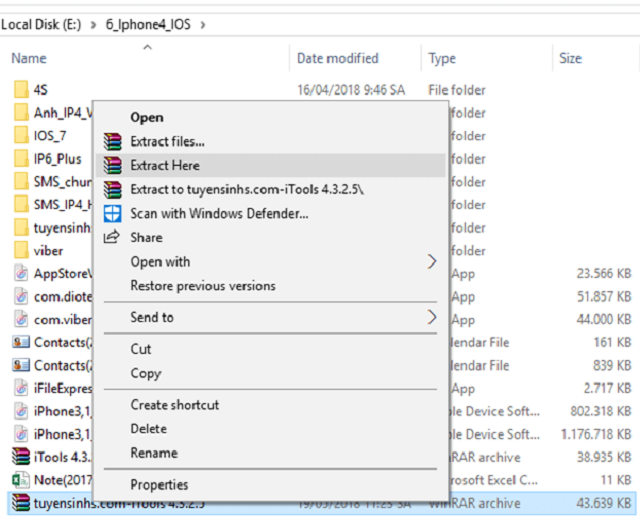The height and width of the screenshot is (529, 640).
Task: Open Properties from the context menu
Action: point(270,485)
